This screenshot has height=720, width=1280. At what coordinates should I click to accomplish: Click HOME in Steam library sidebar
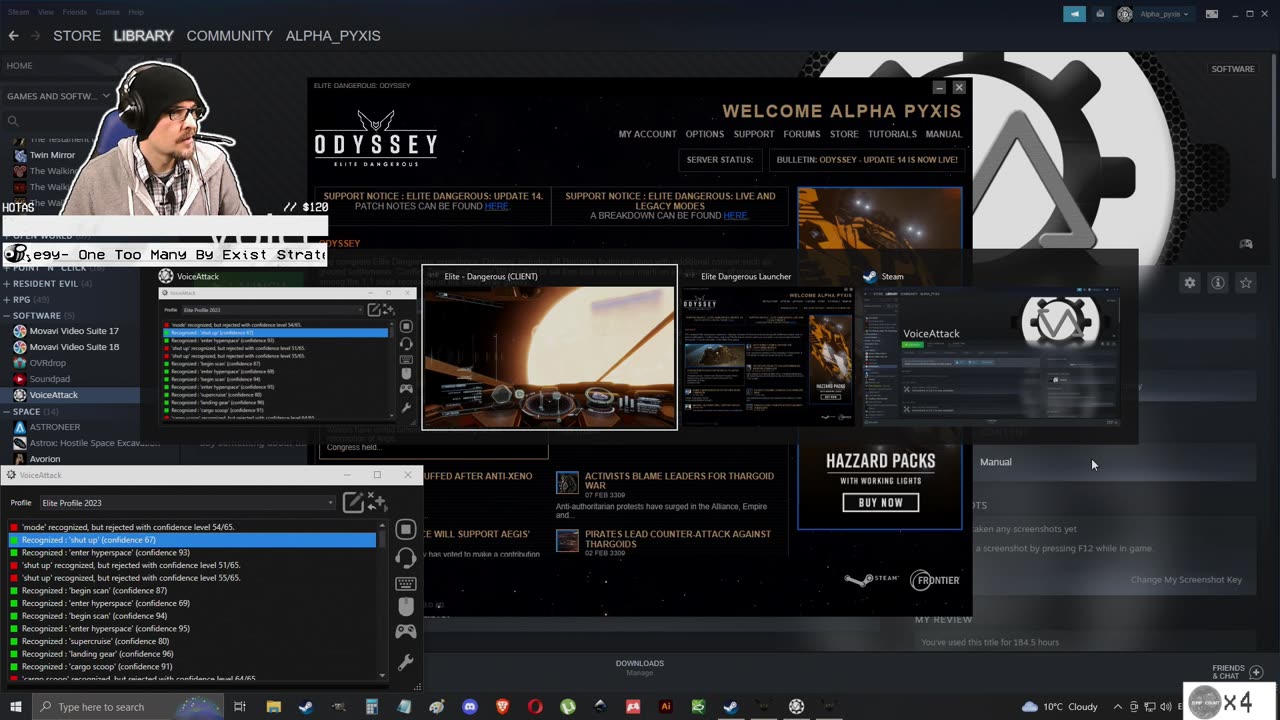point(19,65)
